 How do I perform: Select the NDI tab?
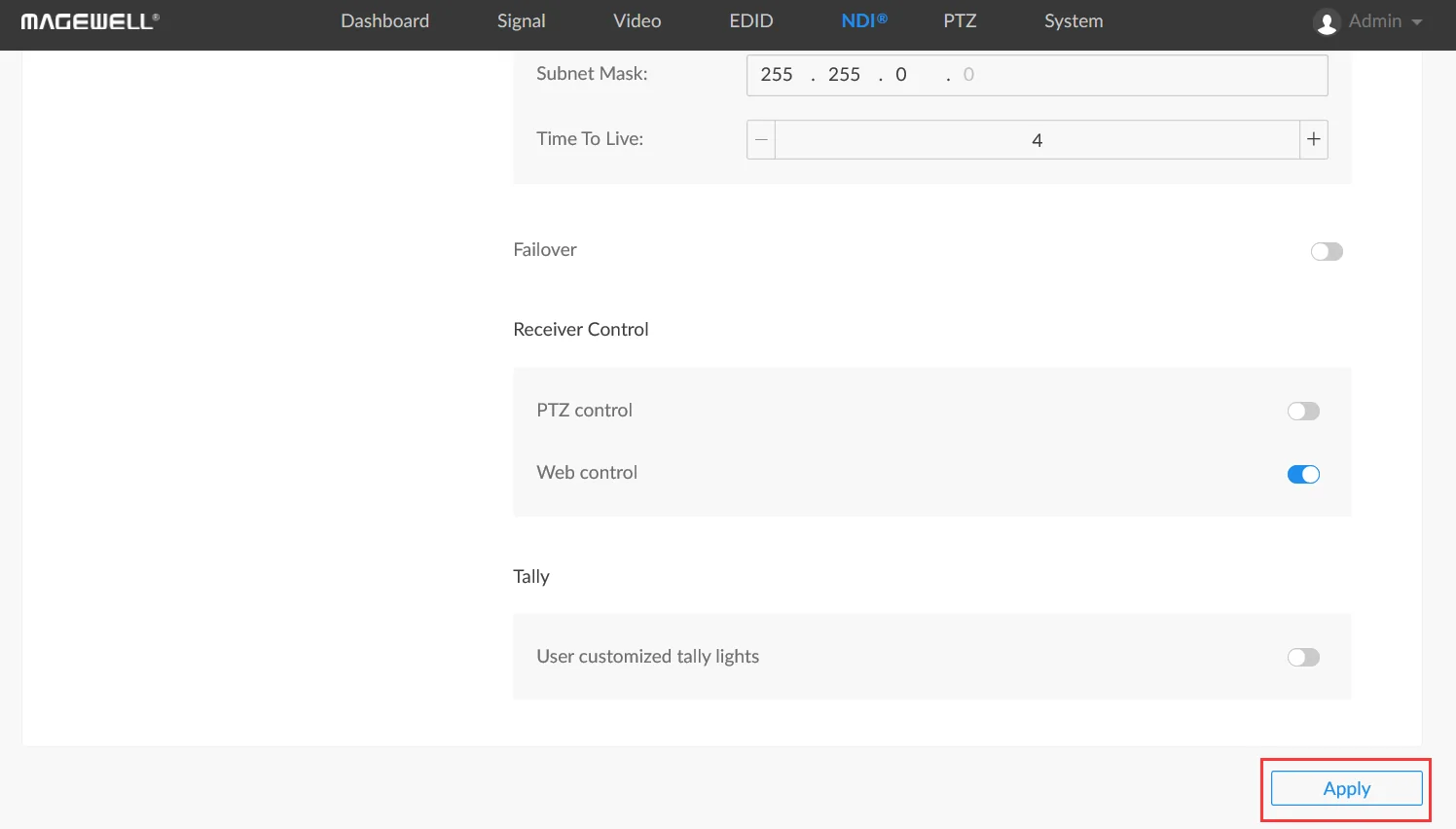coord(864,21)
